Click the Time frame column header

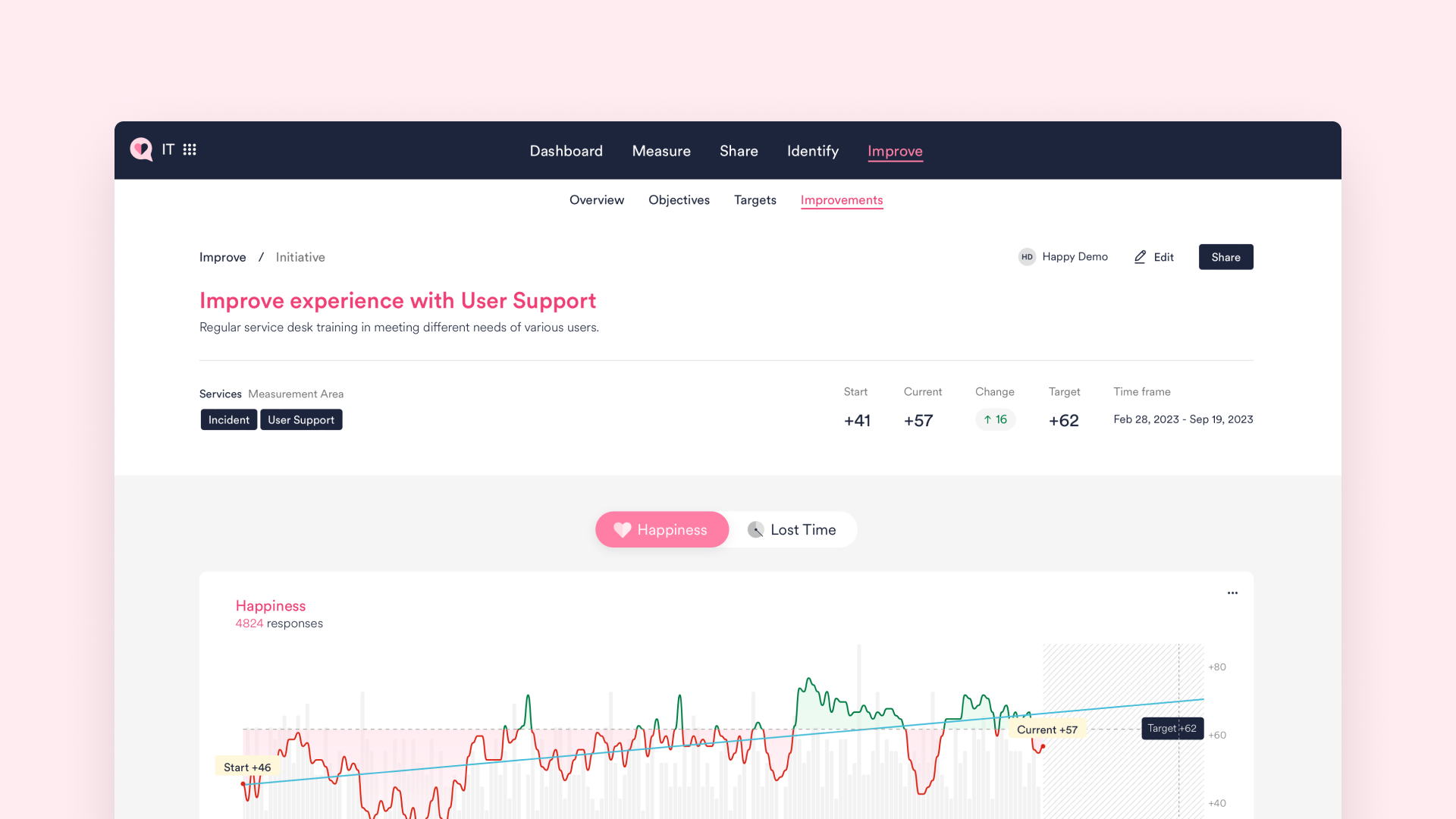[x=1142, y=392]
